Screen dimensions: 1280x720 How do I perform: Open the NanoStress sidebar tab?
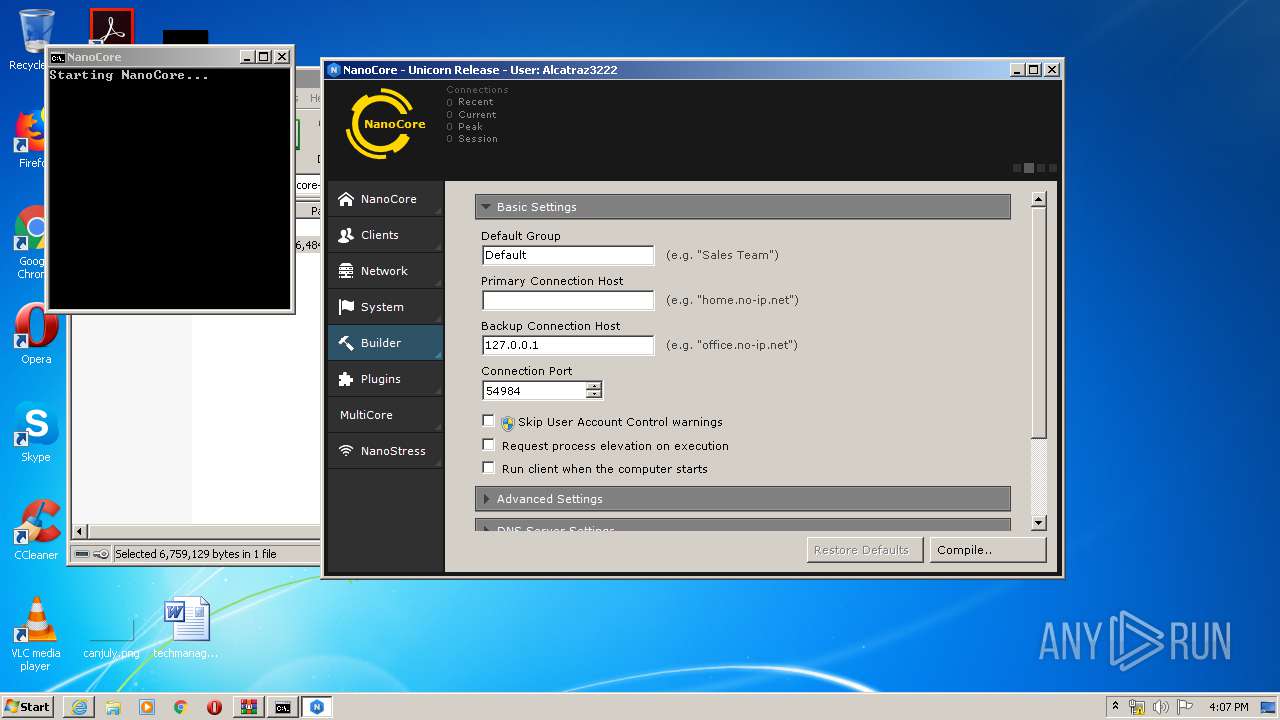coord(385,451)
